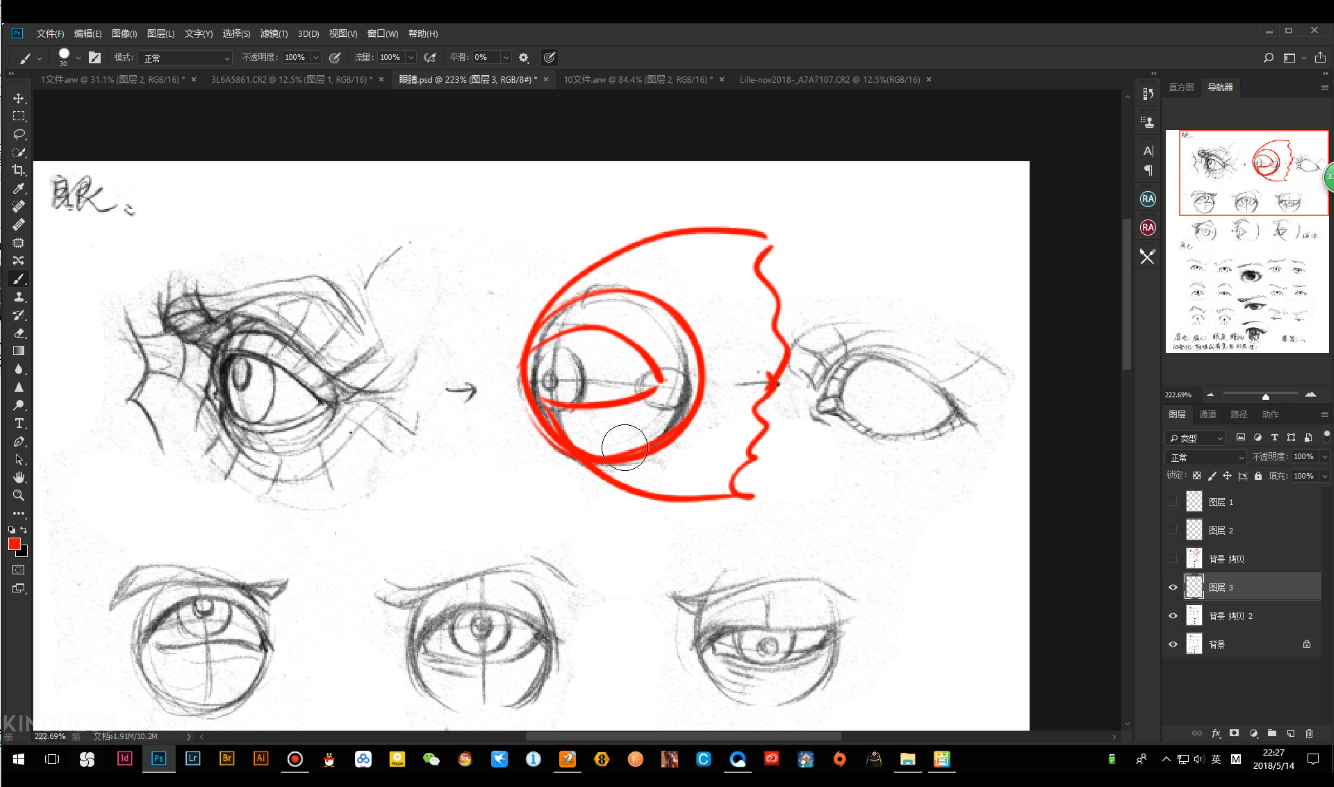Select the Eyedropper tool
The height and width of the screenshot is (787, 1334).
pyautogui.click(x=18, y=188)
